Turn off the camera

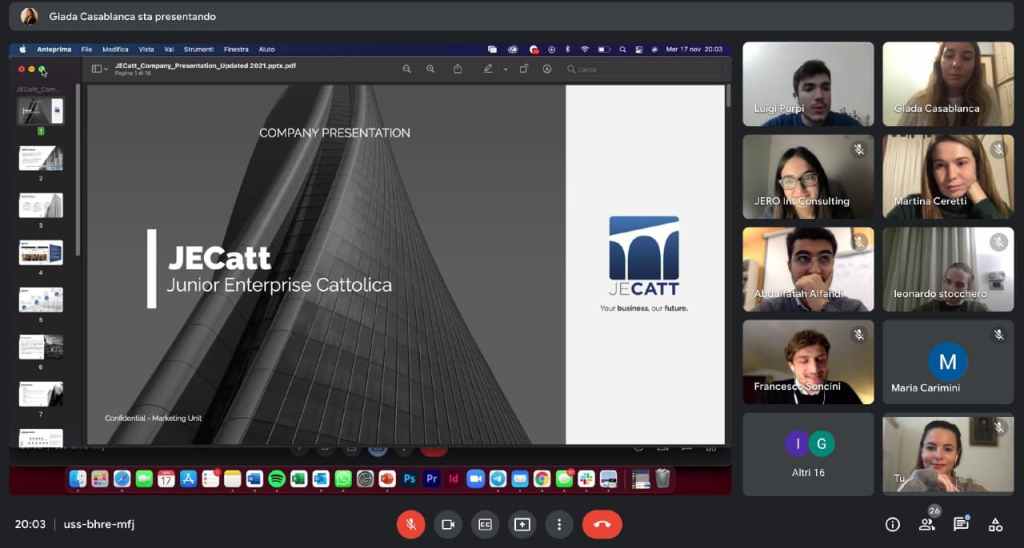pyautogui.click(x=448, y=524)
